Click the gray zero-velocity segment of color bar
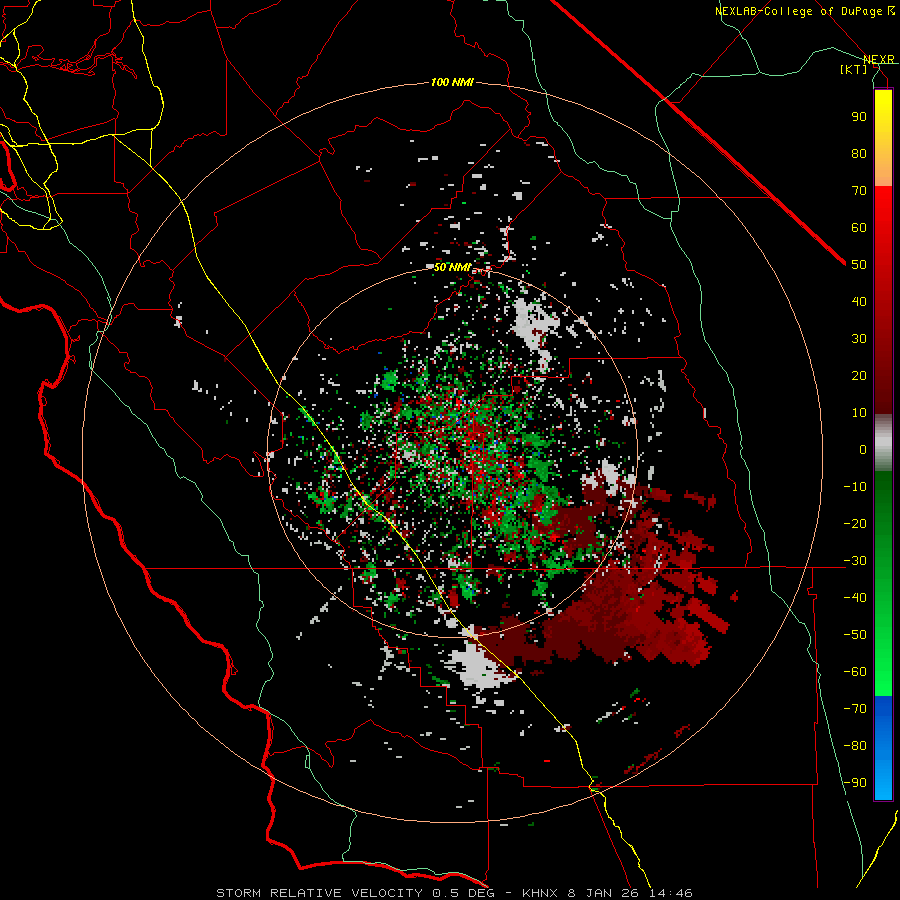 point(883,443)
